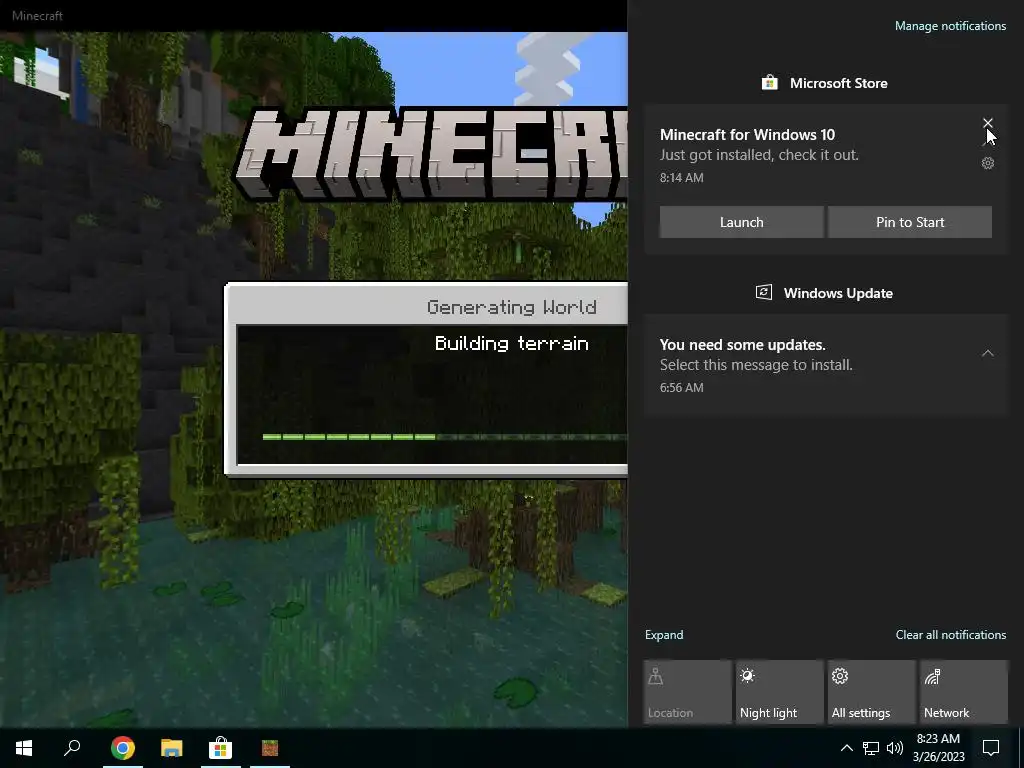Open taskbar Search magnifier
The height and width of the screenshot is (768, 1024).
tap(72, 748)
